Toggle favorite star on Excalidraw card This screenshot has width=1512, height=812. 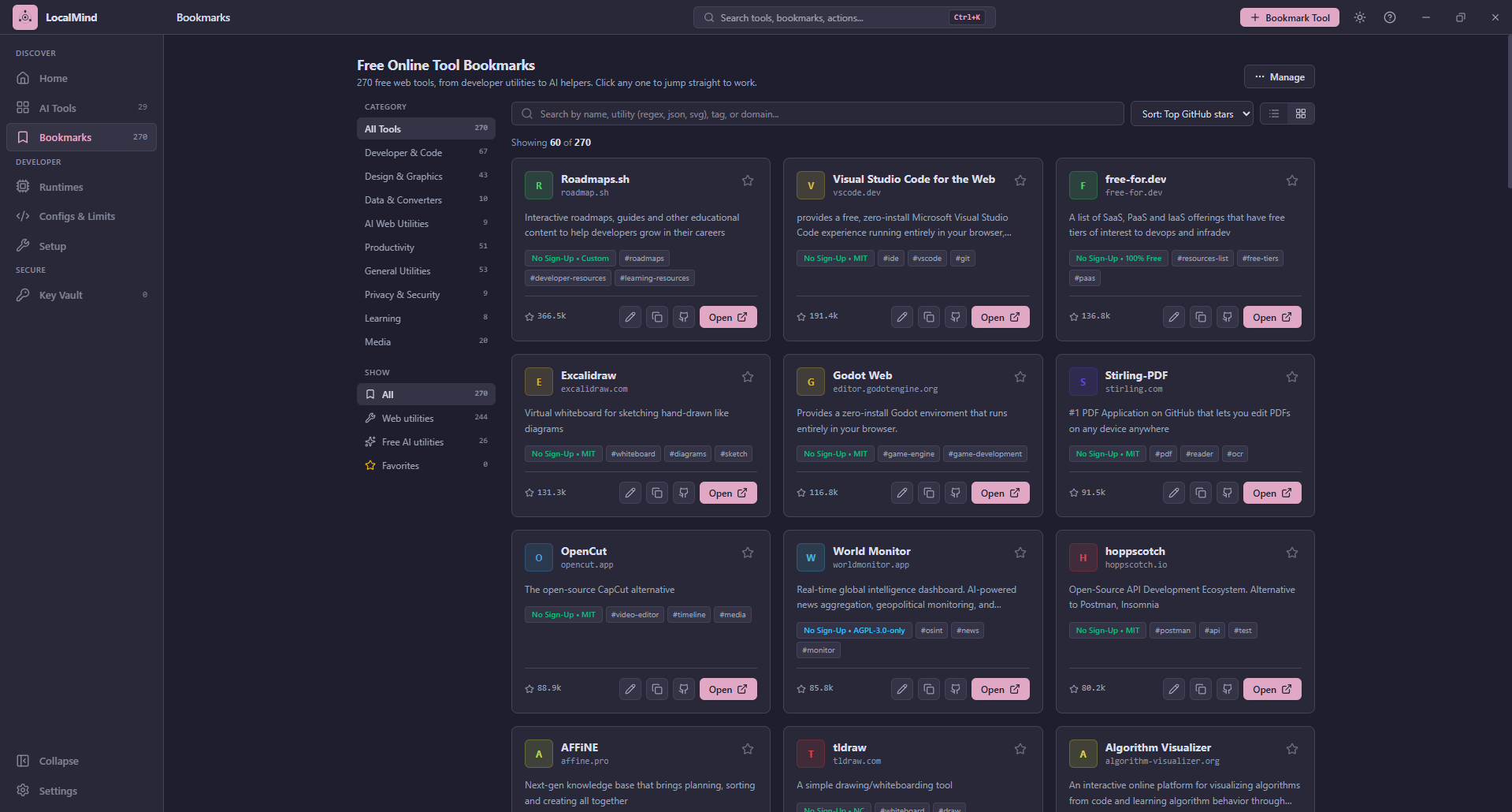(748, 377)
